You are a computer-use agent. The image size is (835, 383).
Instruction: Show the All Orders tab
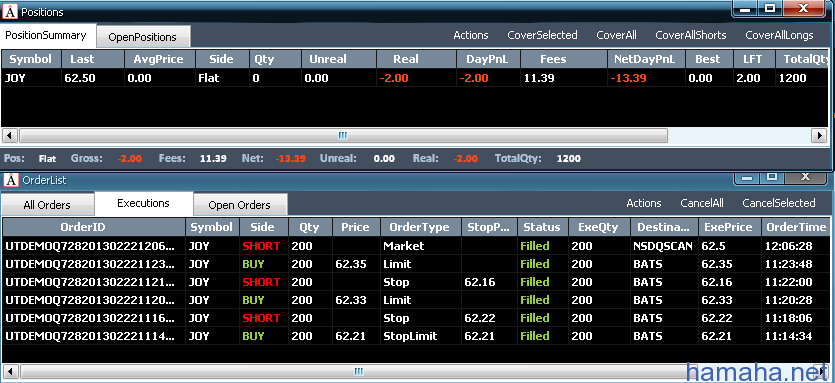[47, 205]
